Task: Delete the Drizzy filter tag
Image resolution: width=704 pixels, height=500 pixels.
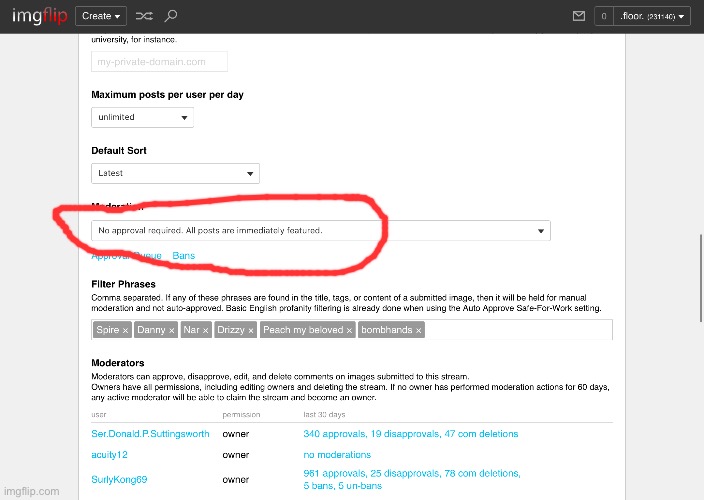Action: tap(251, 330)
